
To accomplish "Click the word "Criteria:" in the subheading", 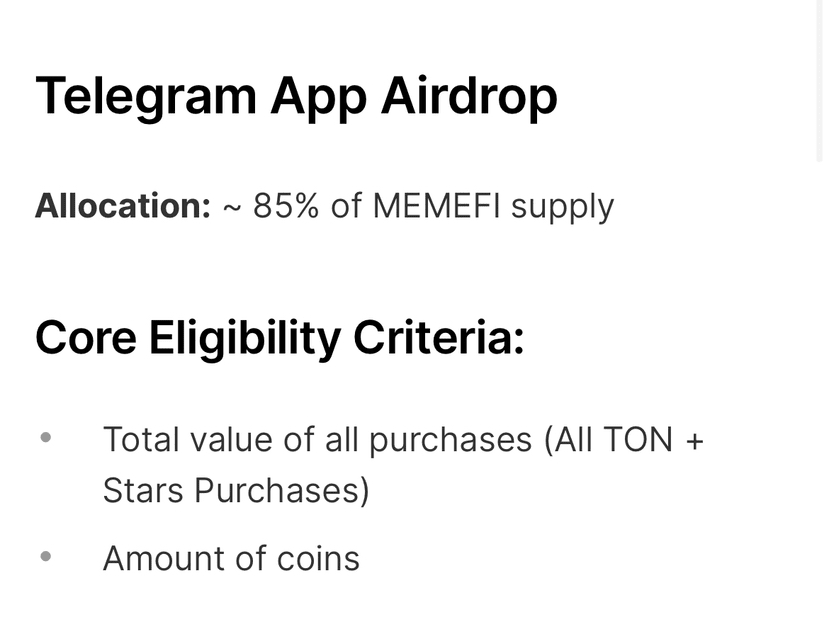I will 438,338.
